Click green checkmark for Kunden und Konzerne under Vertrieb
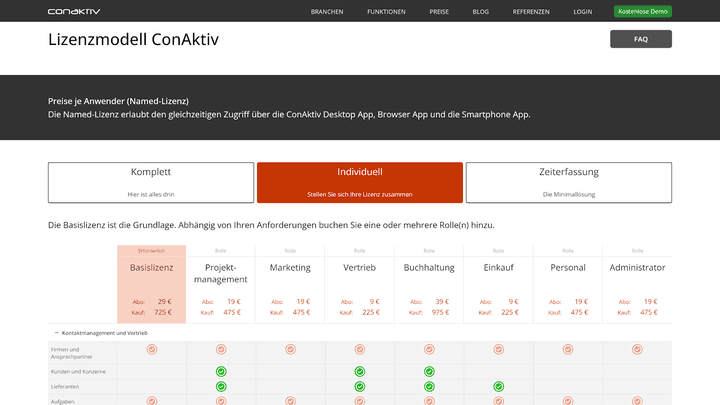The height and width of the screenshot is (405, 720). (360, 371)
